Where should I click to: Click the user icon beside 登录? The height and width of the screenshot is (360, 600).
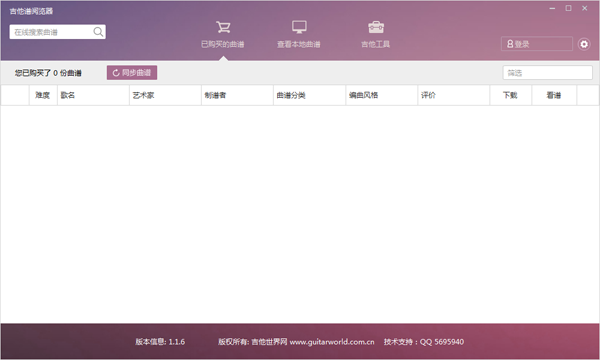click(x=510, y=44)
